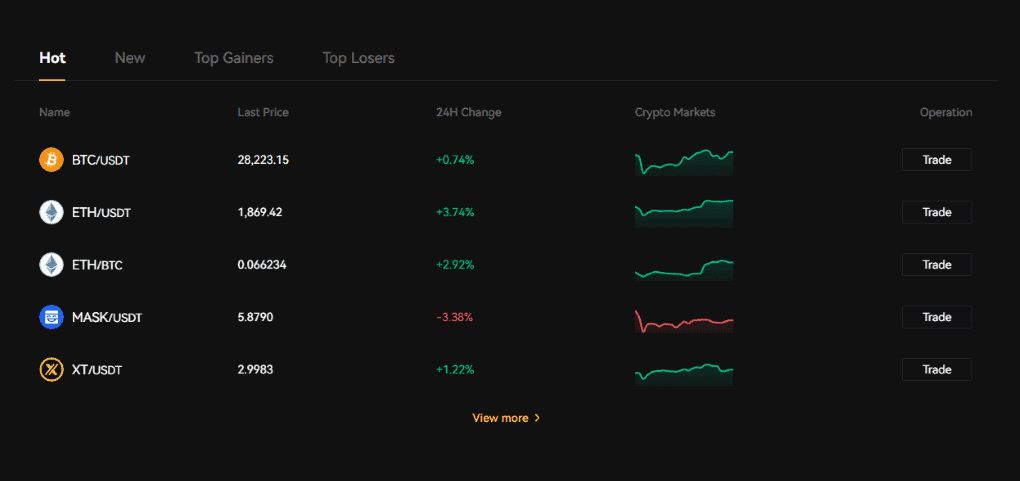Open the XT/USDT sparkline chart
This screenshot has height=481, width=1020.
684,374
